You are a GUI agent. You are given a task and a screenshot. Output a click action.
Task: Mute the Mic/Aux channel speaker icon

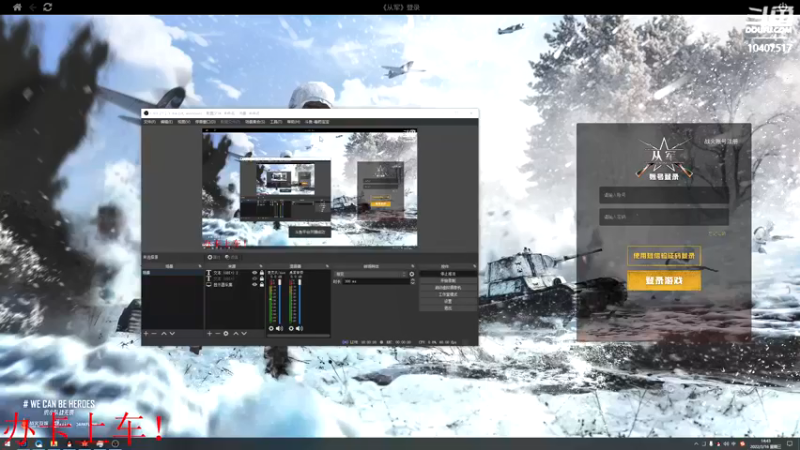pos(279,329)
